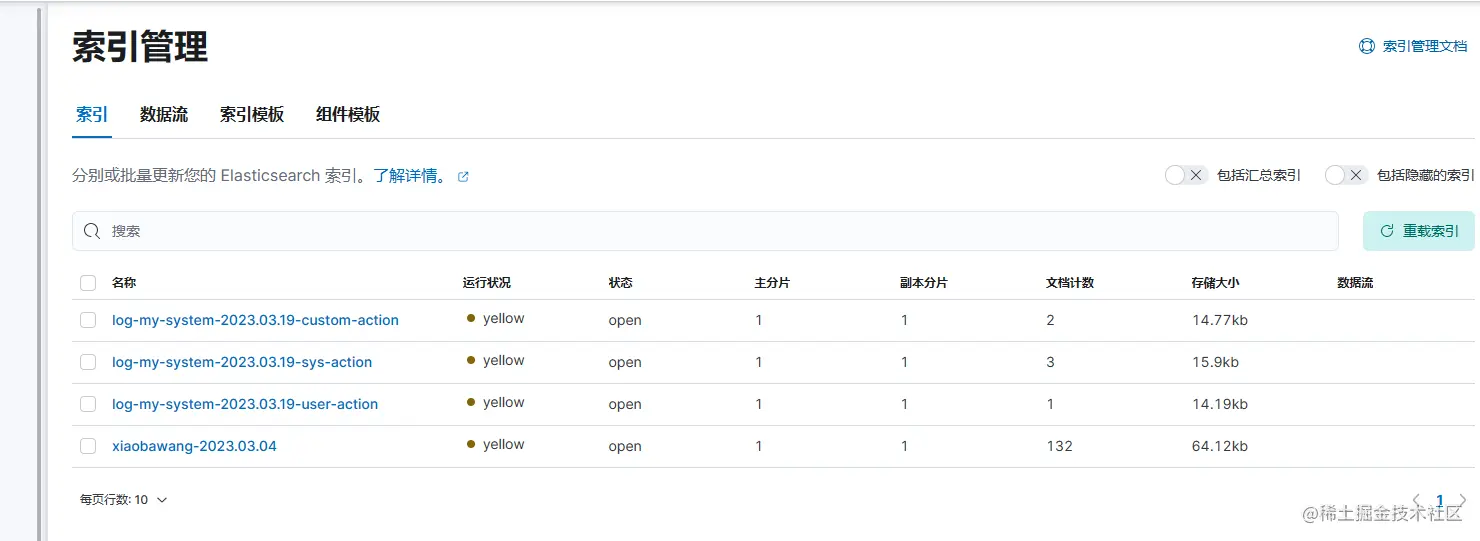Go to the previous page with the left arrow

click(x=1417, y=500)
